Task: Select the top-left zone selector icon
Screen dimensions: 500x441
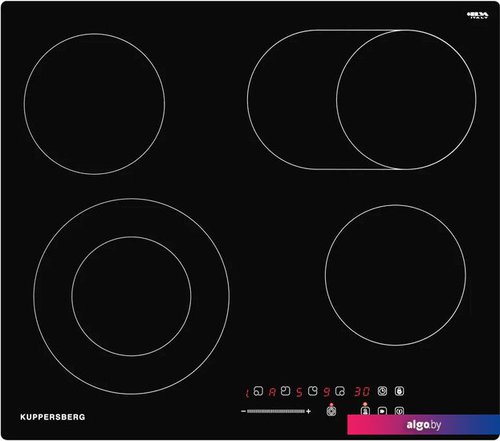Action: click(x=285, y=391)
